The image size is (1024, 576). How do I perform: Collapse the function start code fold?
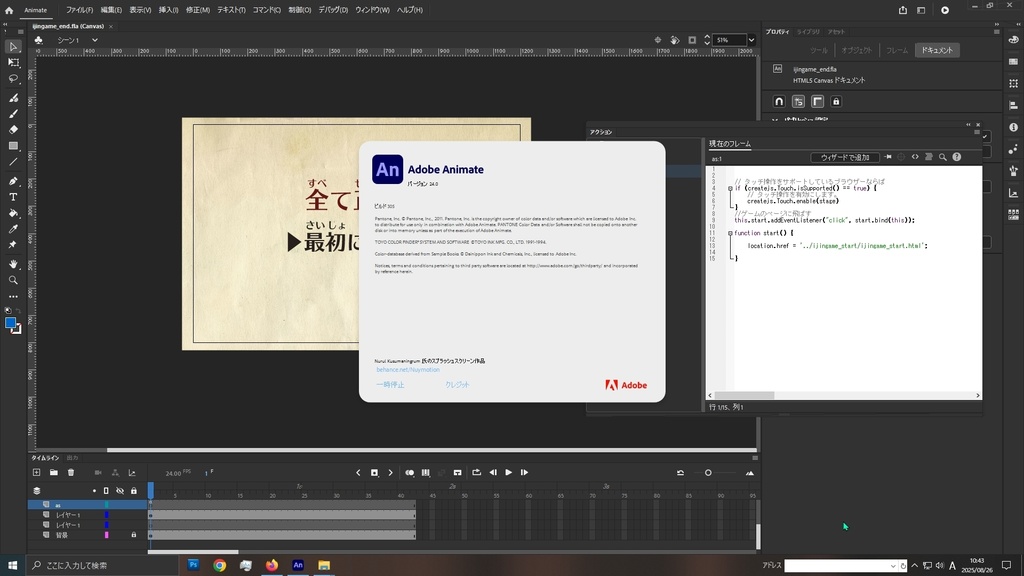click(x=730, y=233)
